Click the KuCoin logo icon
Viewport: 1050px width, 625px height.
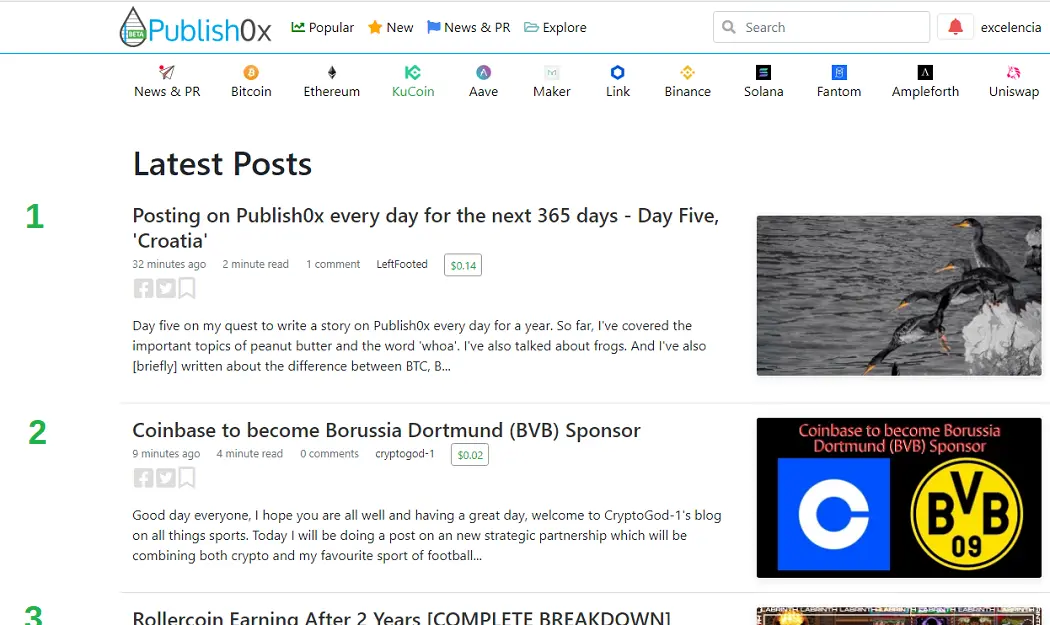[x=412, y=72]
